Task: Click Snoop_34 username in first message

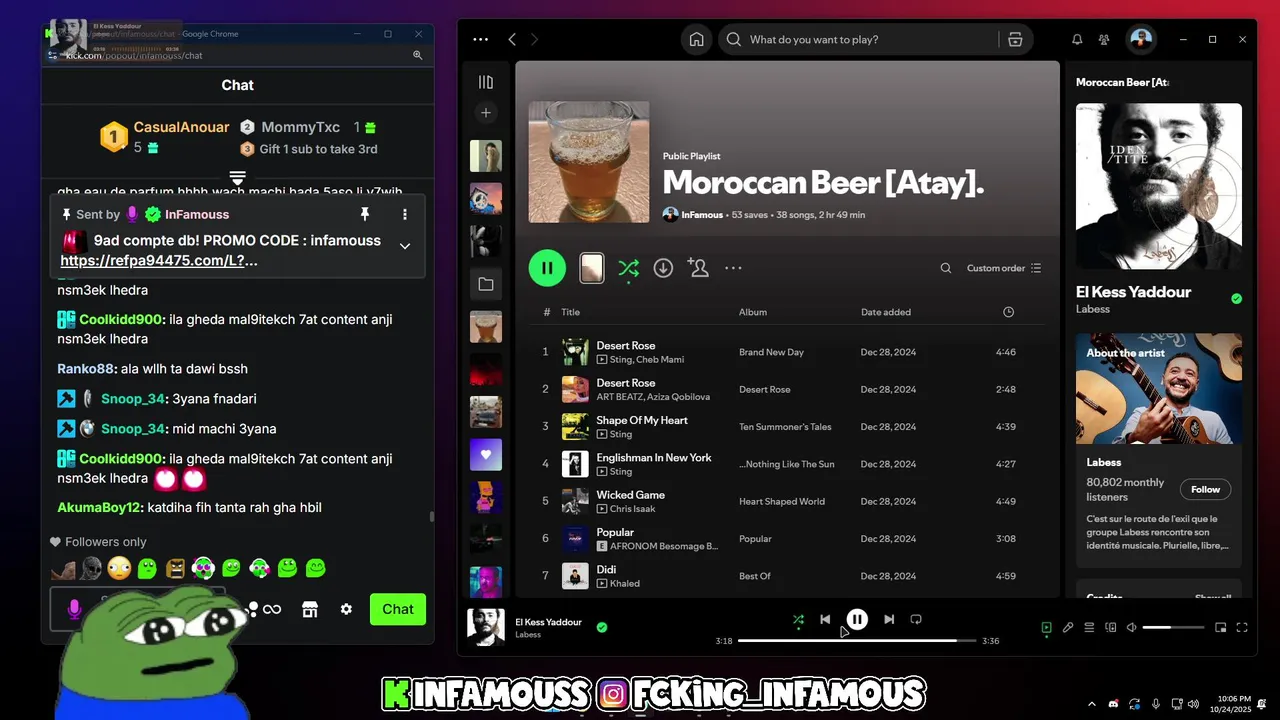Action: click(x=133, y=399)
